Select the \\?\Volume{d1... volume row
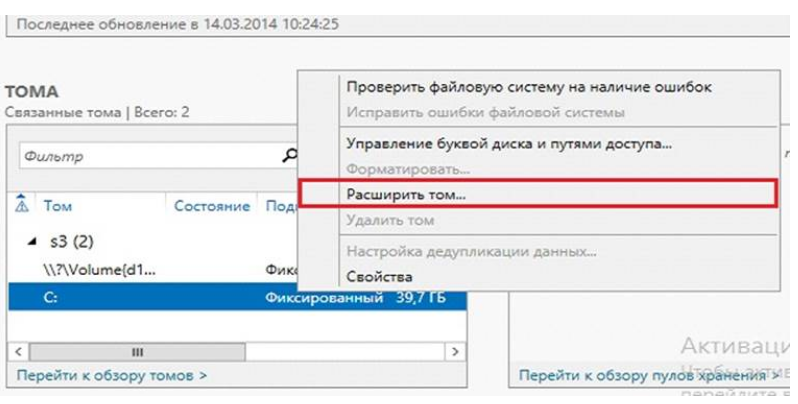 tap(100, 270)
